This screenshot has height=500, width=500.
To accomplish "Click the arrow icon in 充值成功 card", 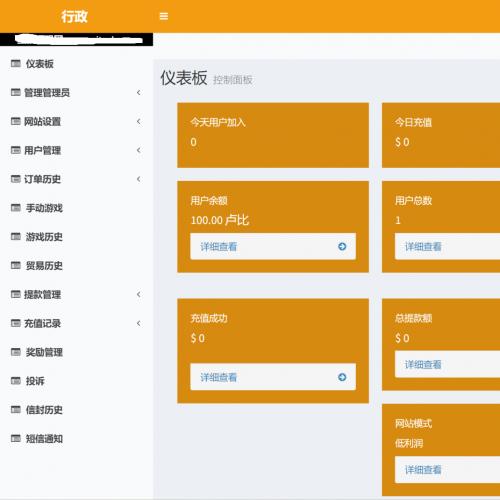I will tap(342, 377).
